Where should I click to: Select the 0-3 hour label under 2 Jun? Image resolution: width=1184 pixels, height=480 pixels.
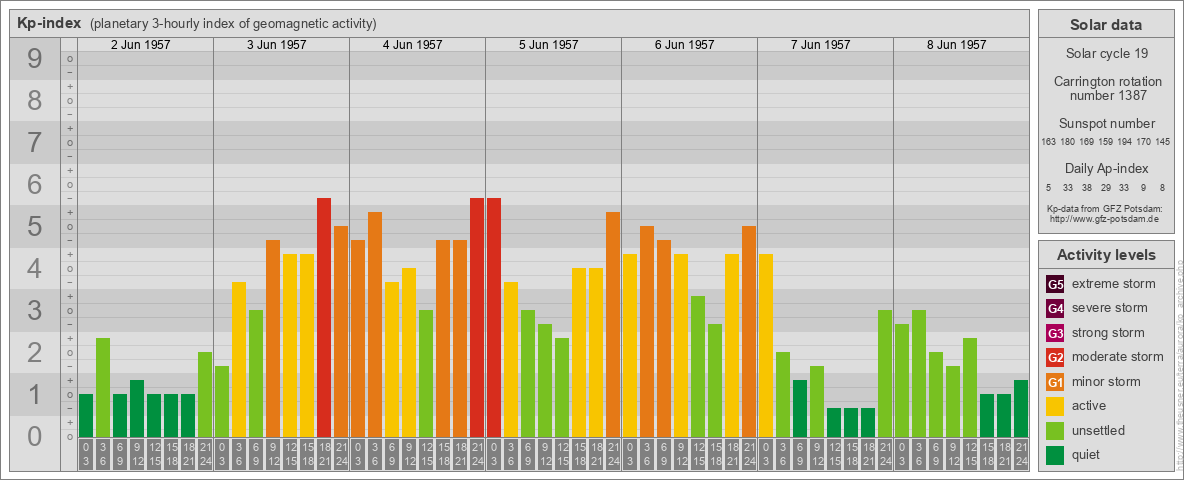click(x=86, y=455)
